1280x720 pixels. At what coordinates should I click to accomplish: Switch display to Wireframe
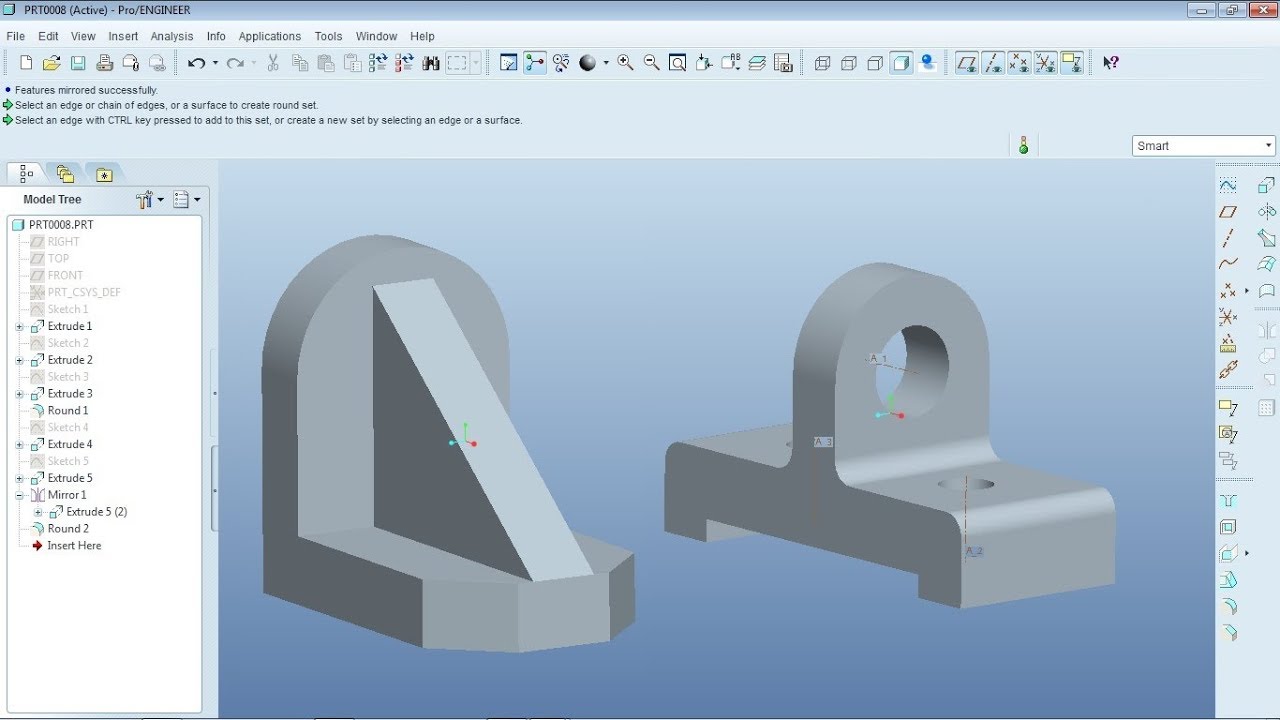pyautogui.click(x=823, y=63)
